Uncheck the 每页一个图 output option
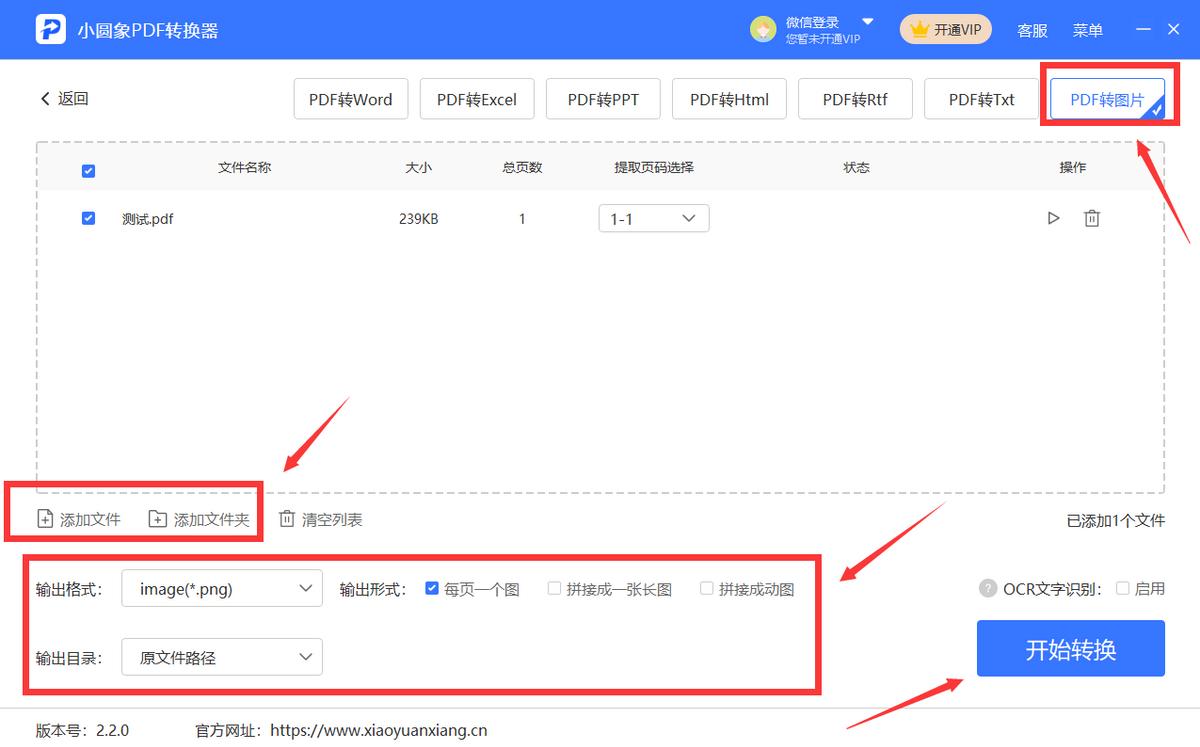Screen dimensions: 1200x747 (432, 588)
